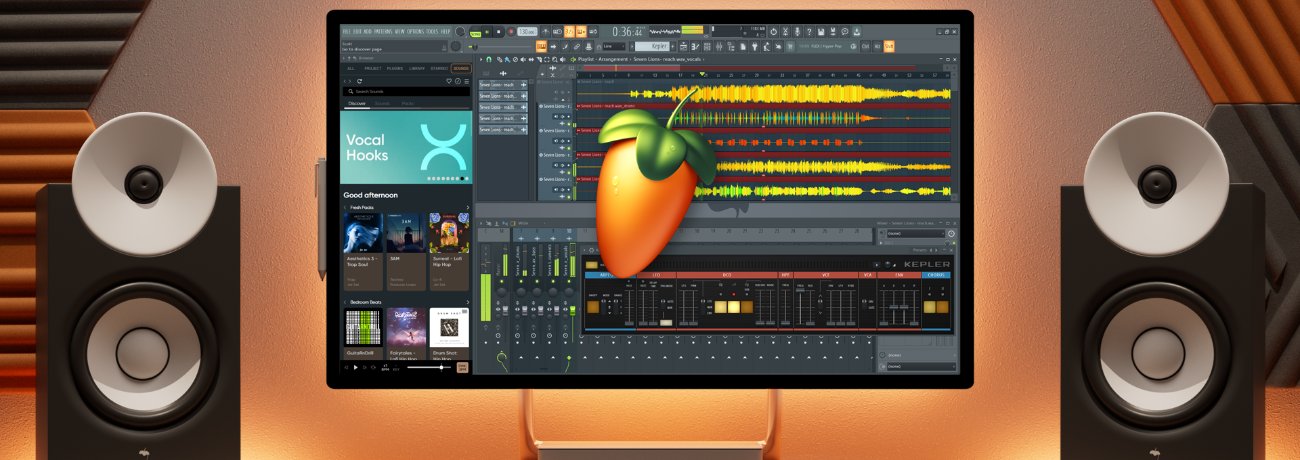The height and width of the screenshot is (460, 1300).
Task: Toggle the 3.2 countdown-before-recording button
Action: [x=569, y=32]
